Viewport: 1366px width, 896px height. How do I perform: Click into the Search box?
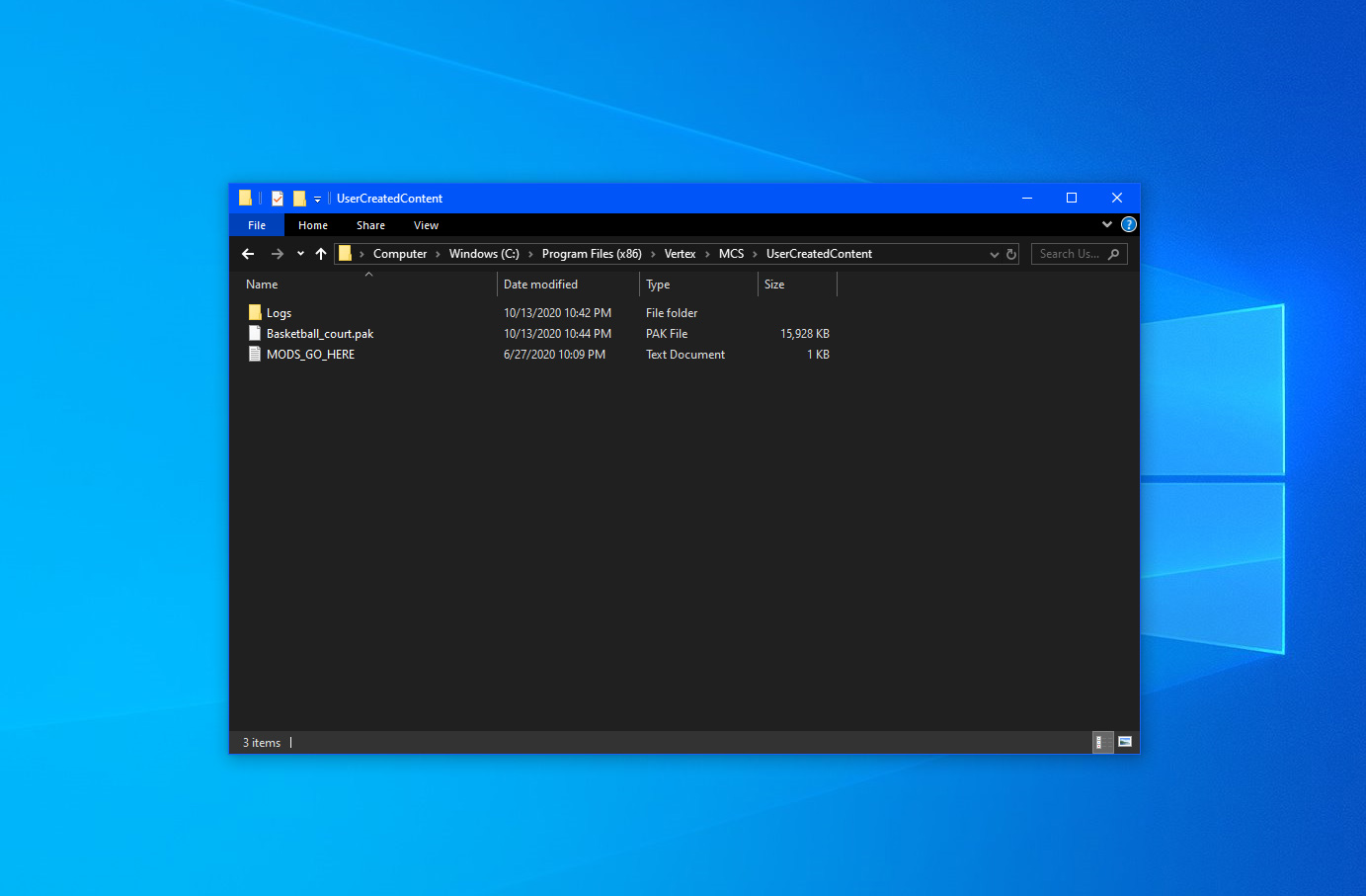point(1069,254)
